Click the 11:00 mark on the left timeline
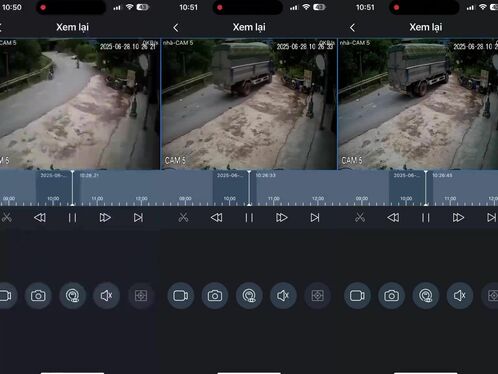498x374 pixels. pos(97,199)
